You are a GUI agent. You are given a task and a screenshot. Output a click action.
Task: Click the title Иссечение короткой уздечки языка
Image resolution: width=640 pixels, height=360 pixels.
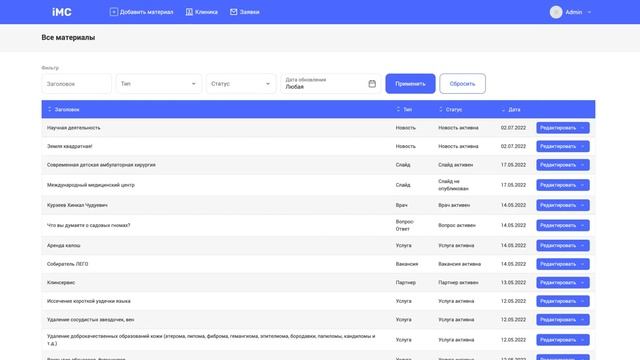[x=89, y=301]
